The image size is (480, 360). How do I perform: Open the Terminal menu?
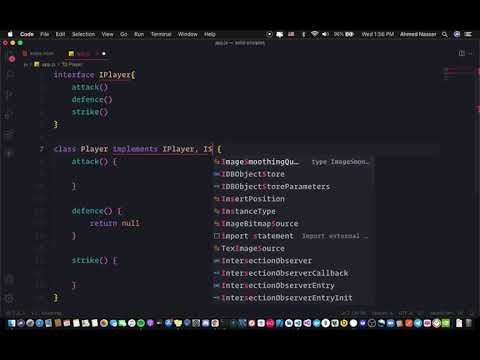(x=161, y=34)
